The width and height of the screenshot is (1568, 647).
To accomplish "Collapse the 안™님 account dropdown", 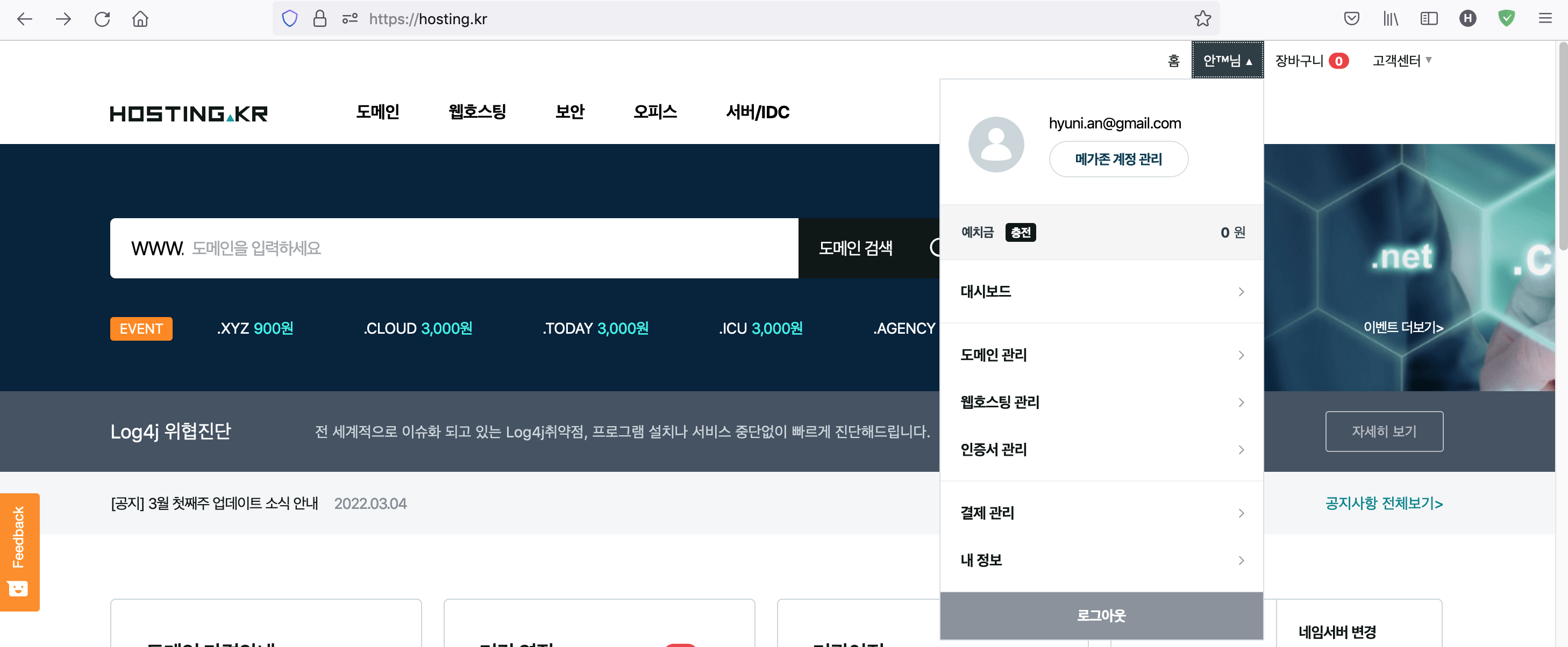I will (x=1227, y=60).
